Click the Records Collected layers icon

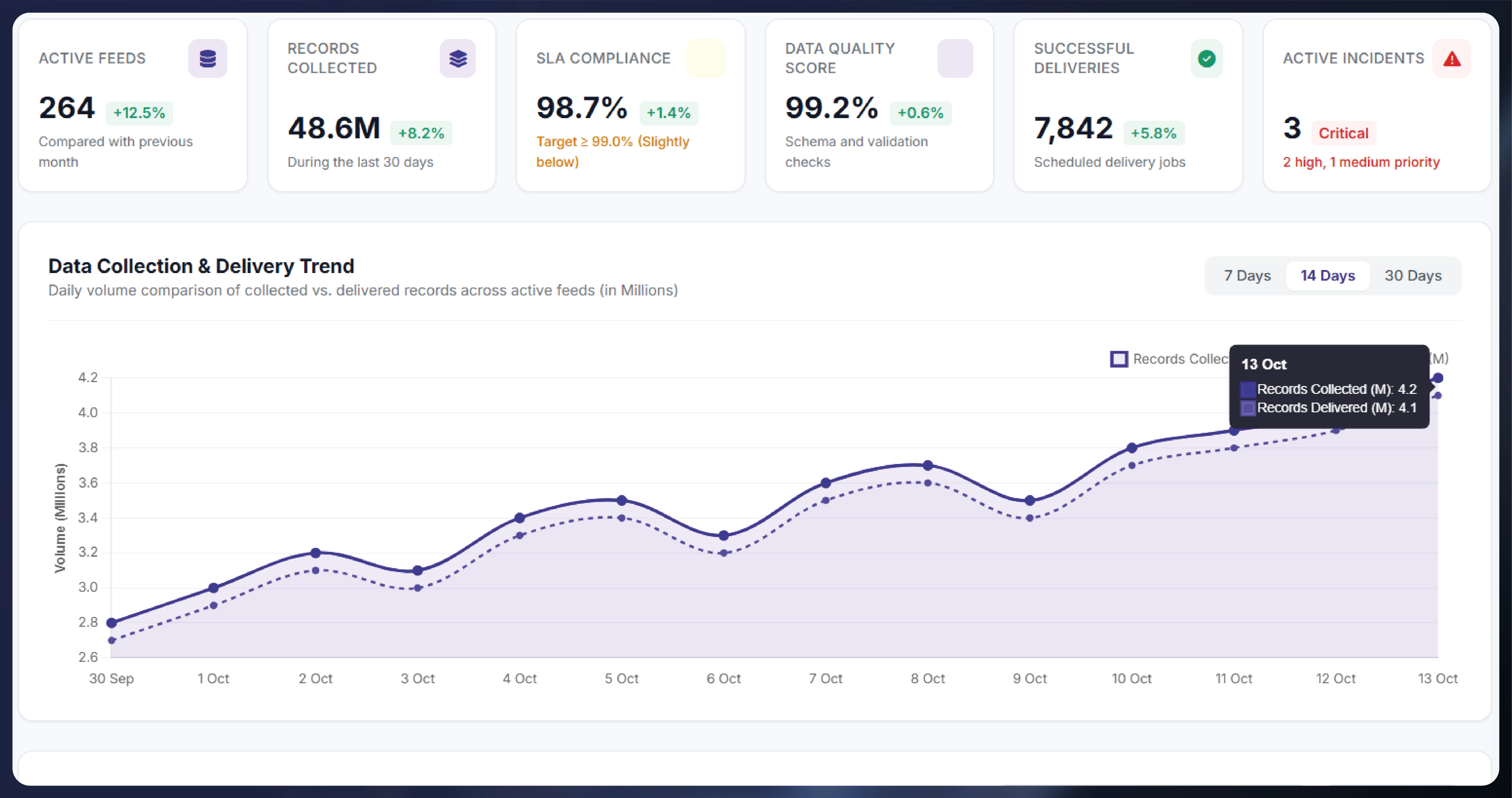[x=458, y=58]
